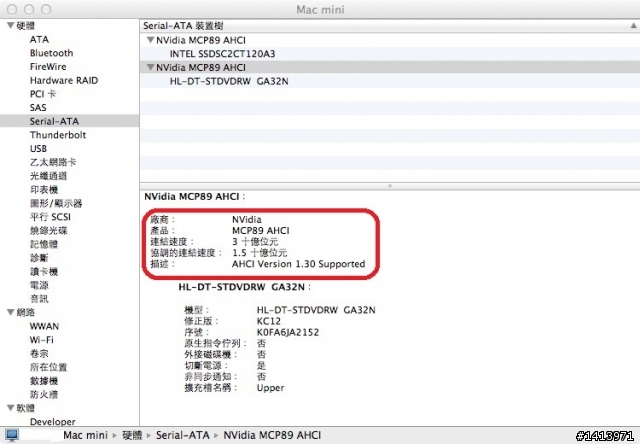The width and height of the screenshot is (640, 444).
Task: Click NVidia MCP89 AHCI in path bar
Action: 272,435
